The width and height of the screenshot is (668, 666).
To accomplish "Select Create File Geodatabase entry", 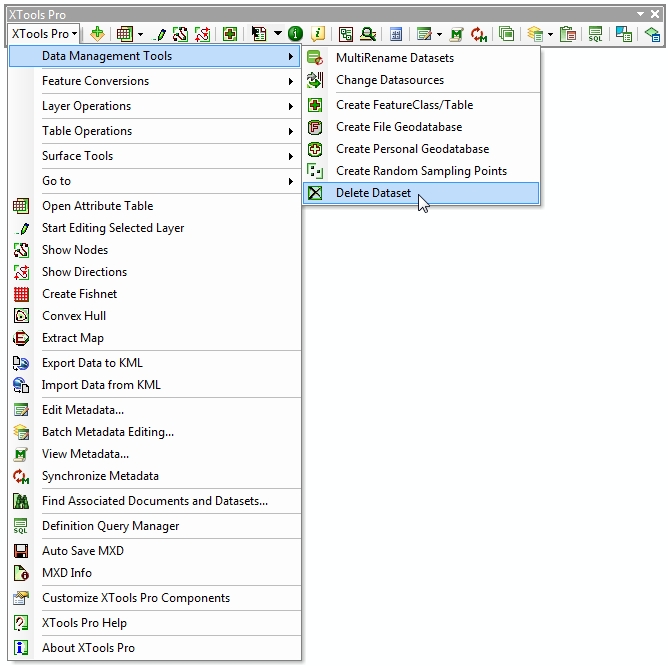I will (421, 127).
